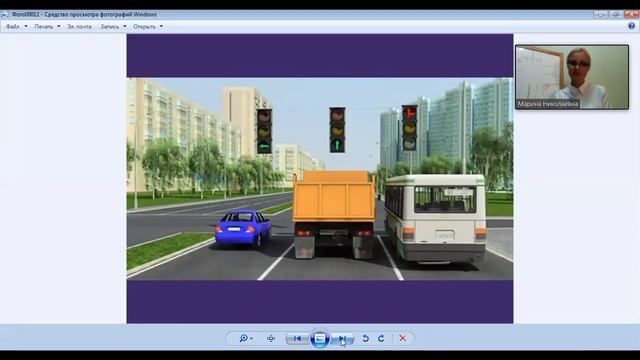This screenshot has height=360, width=640.
Task: Start the slideshow with the round center button
Action: 320,338
